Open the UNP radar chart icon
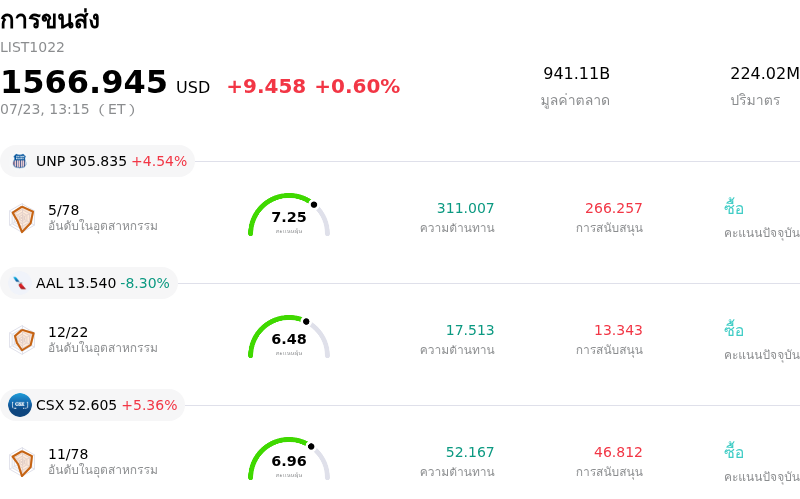The width and height of the screenshot is (800, 499). [22, 218]
